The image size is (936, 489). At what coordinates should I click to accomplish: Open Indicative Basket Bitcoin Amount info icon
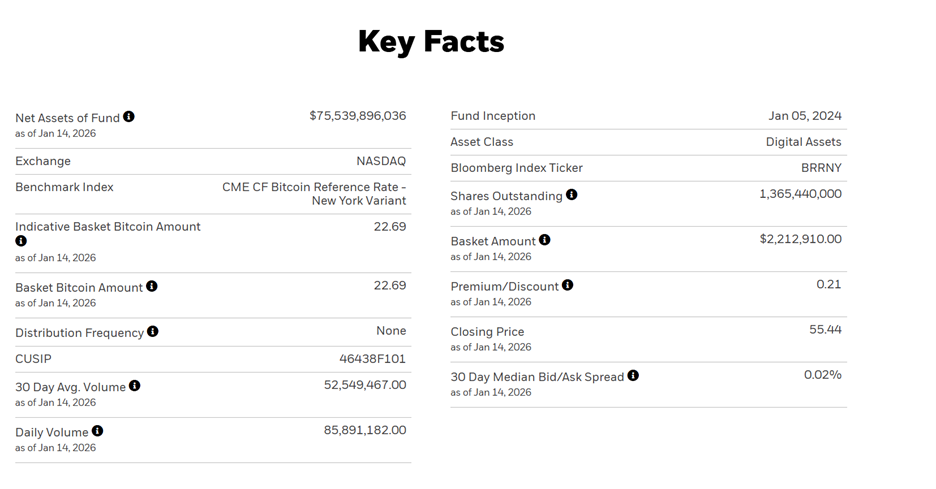[21, 241]
